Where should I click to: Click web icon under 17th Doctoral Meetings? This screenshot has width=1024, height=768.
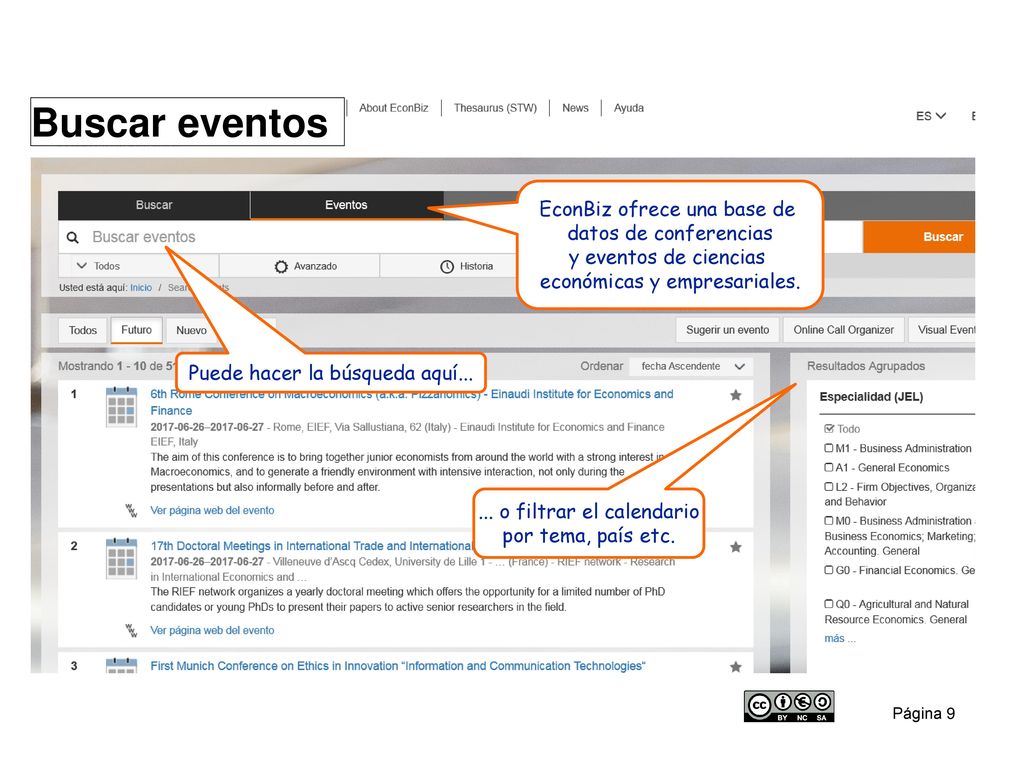click(131, 631)
